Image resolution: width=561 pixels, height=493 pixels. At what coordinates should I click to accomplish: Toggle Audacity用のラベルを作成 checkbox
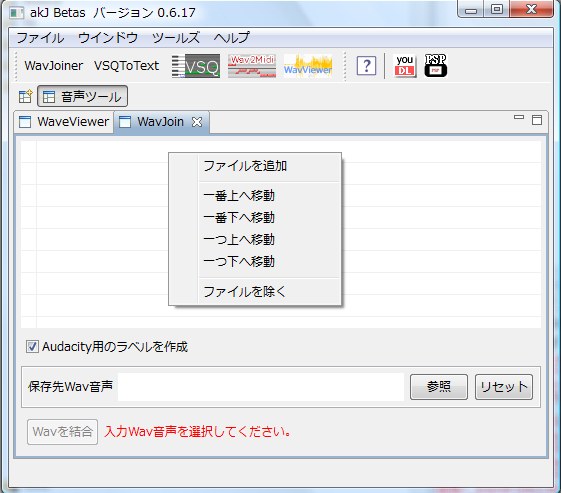[32, 347]
